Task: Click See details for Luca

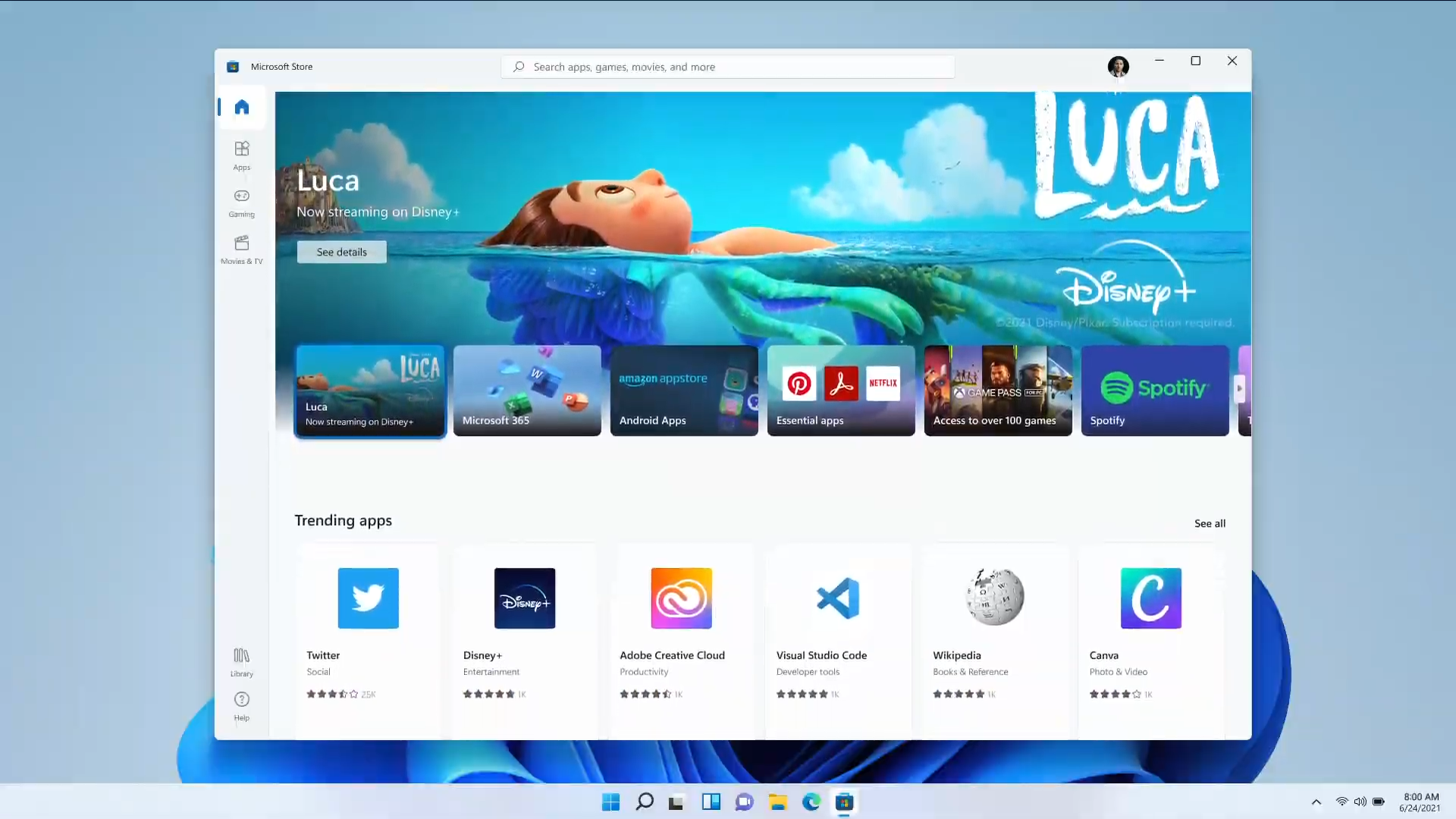Action: pyautogui.click(x=342, y=252)
